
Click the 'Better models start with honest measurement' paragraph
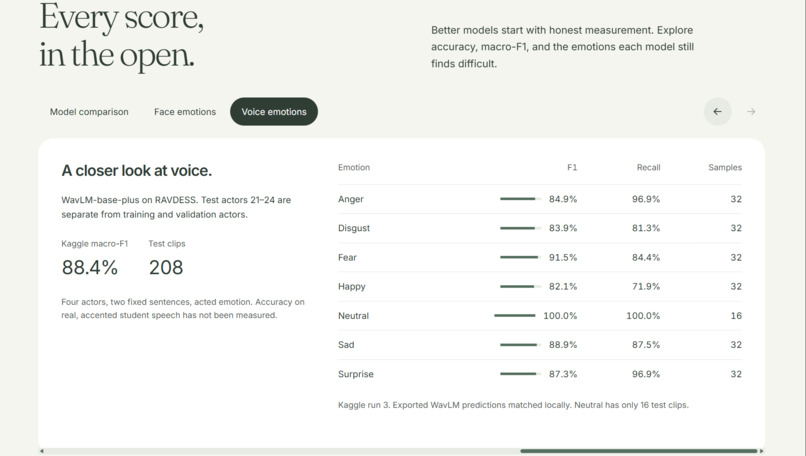coord(562,47)
